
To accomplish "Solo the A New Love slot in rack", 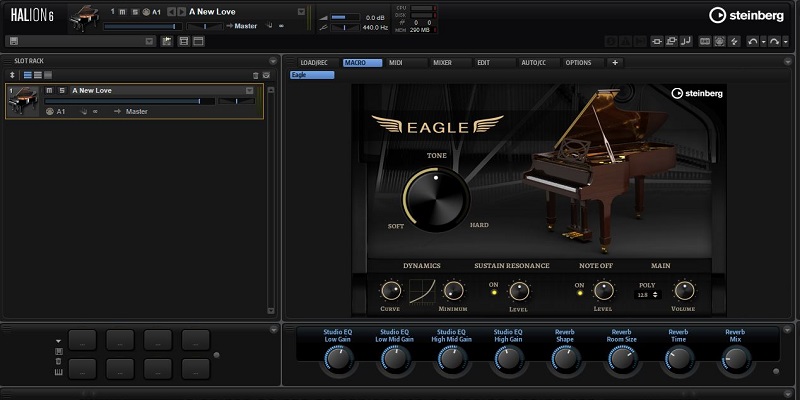I will point(60,90).
